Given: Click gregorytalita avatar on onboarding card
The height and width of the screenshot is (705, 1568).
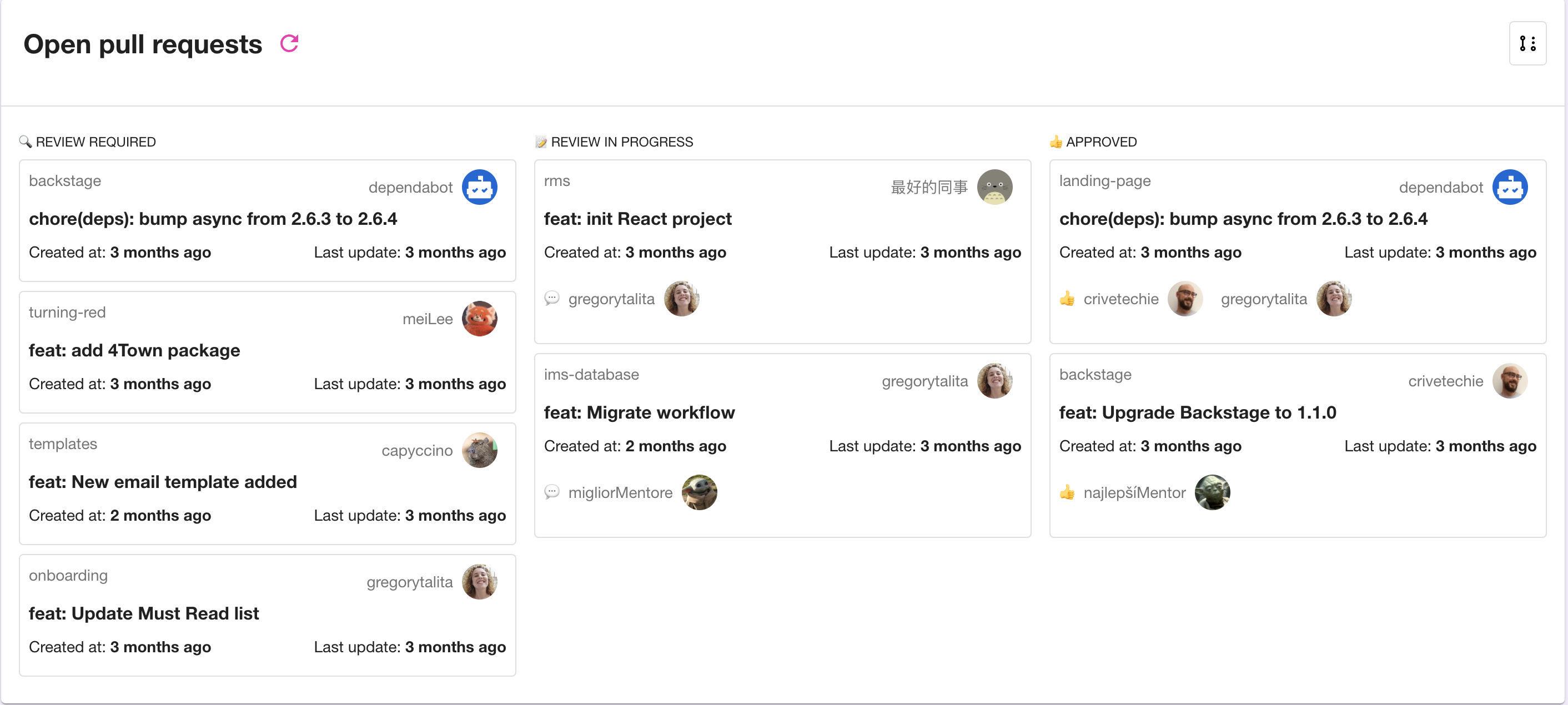Looking at the screenshot, I should coord(479,581).
